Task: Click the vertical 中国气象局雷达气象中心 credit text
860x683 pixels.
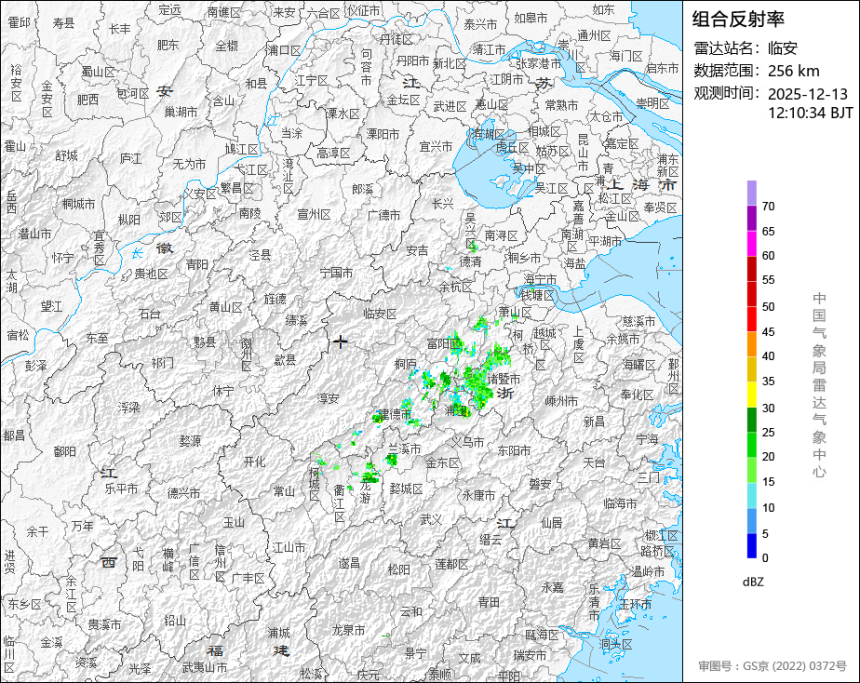Action: (819, 385)
